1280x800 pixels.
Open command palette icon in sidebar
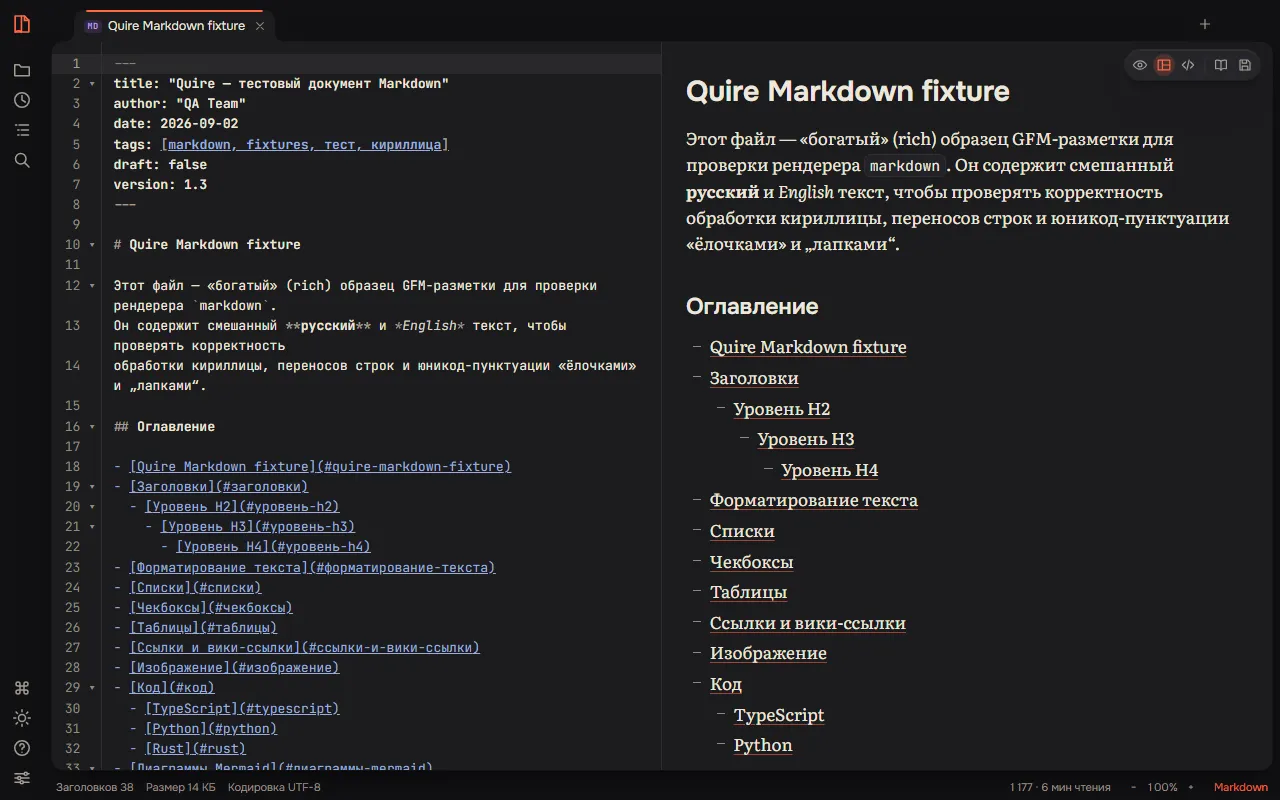click(22, 688)
